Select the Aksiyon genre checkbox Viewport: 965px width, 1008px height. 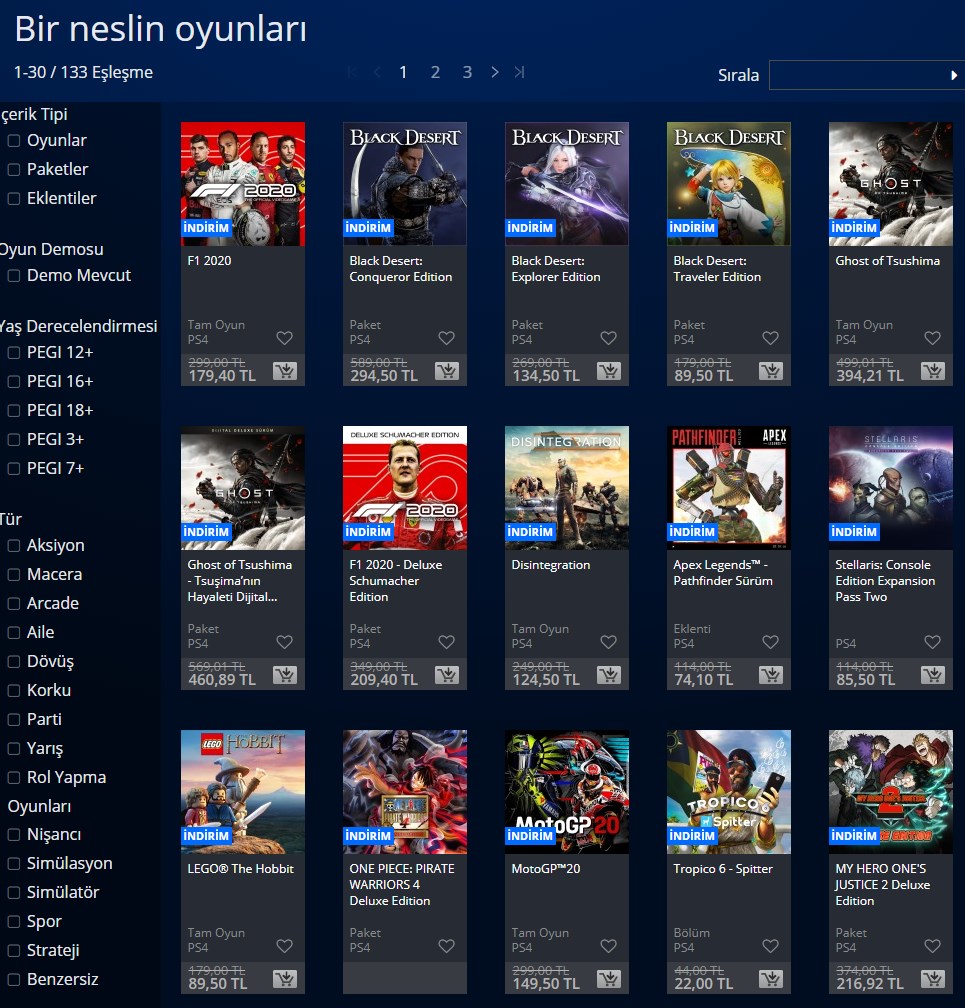[x=14, y=546]
